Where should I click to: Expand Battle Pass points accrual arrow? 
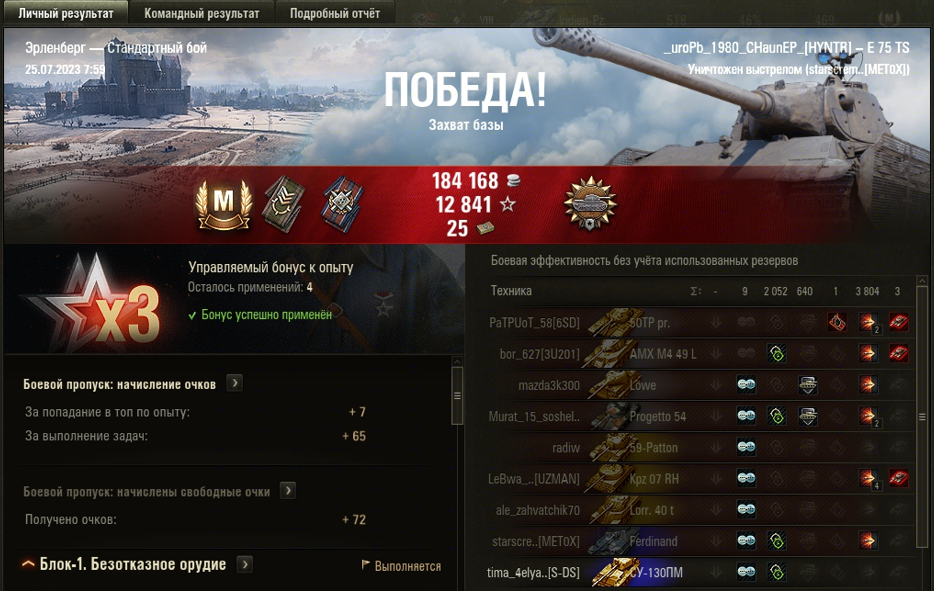click(235, 383)
